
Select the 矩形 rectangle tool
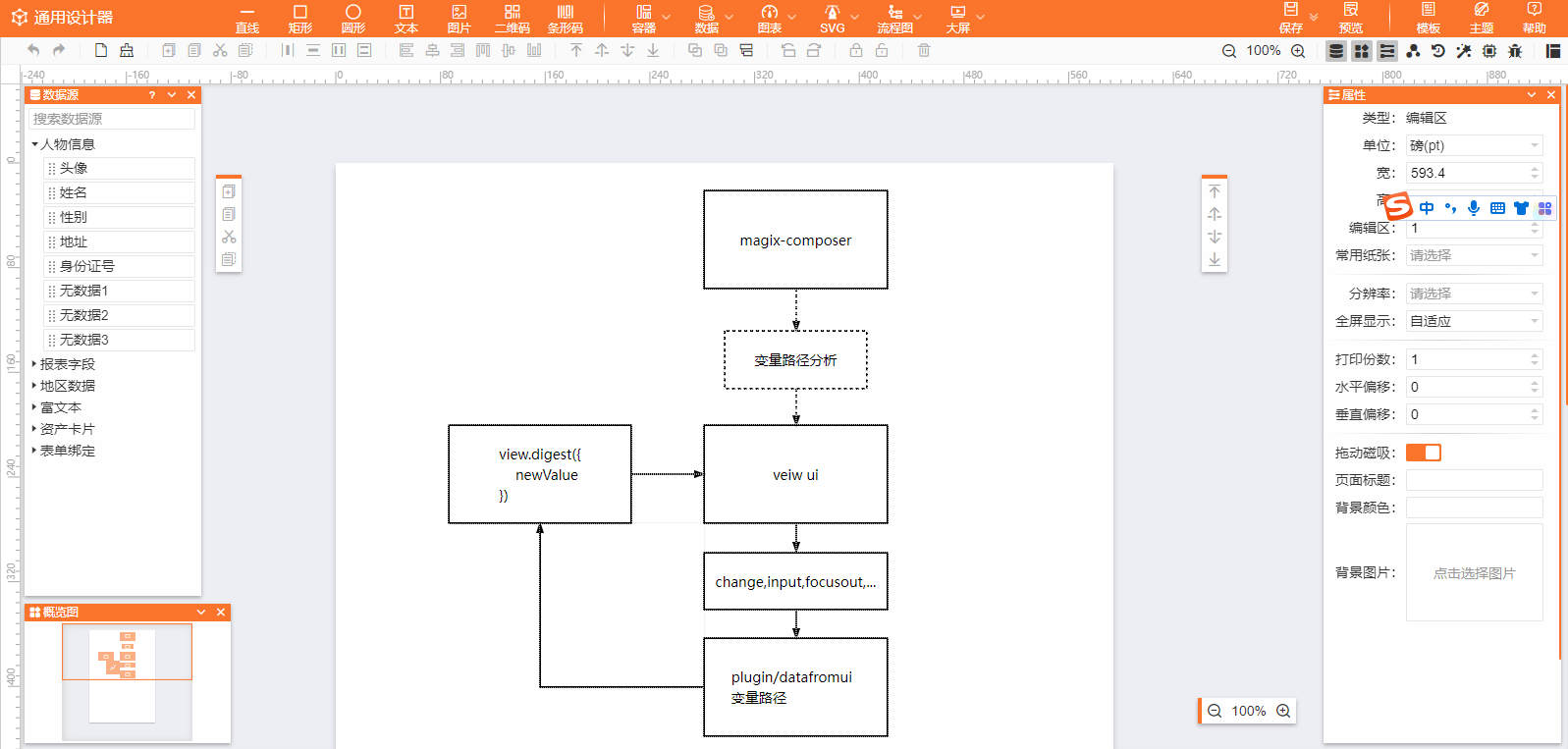pyautogui.click(x=300, y=19)
